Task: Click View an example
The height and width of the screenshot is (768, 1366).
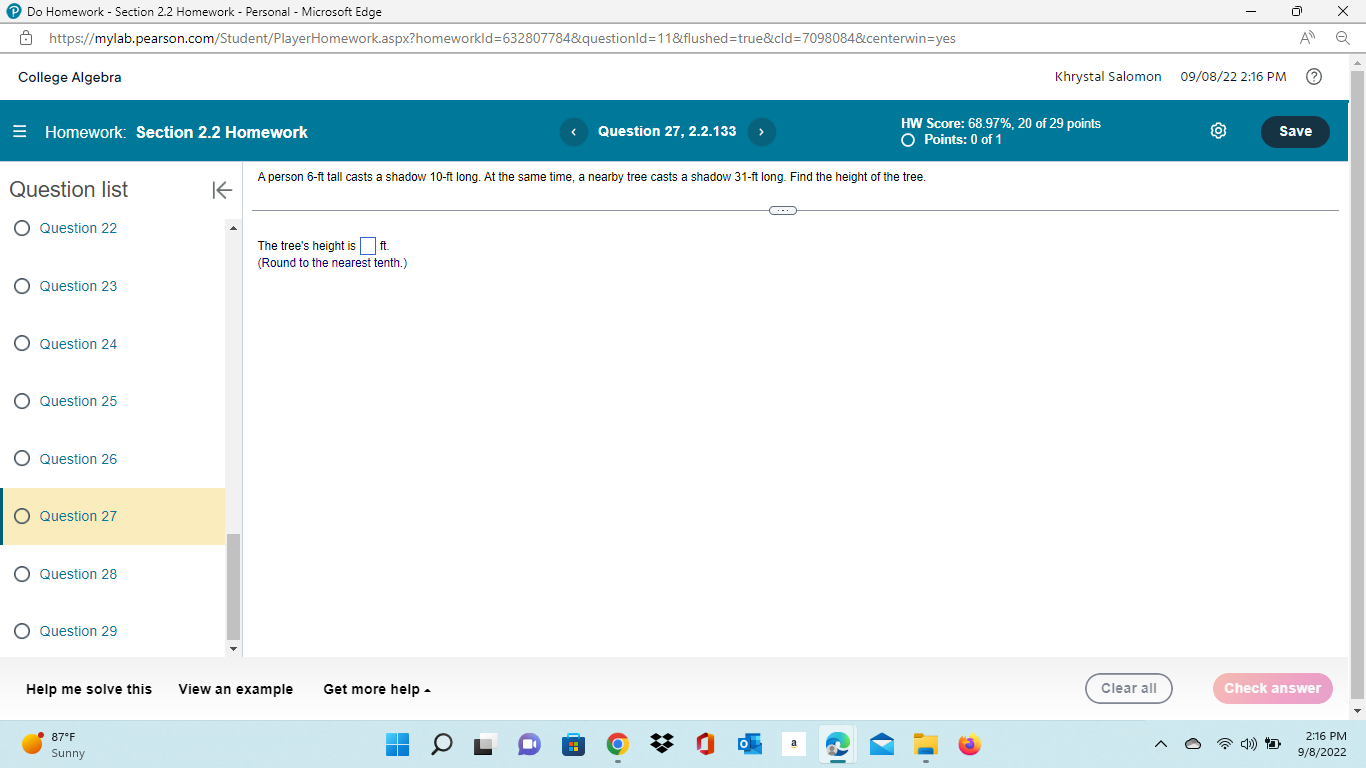Action: point(236,689)
